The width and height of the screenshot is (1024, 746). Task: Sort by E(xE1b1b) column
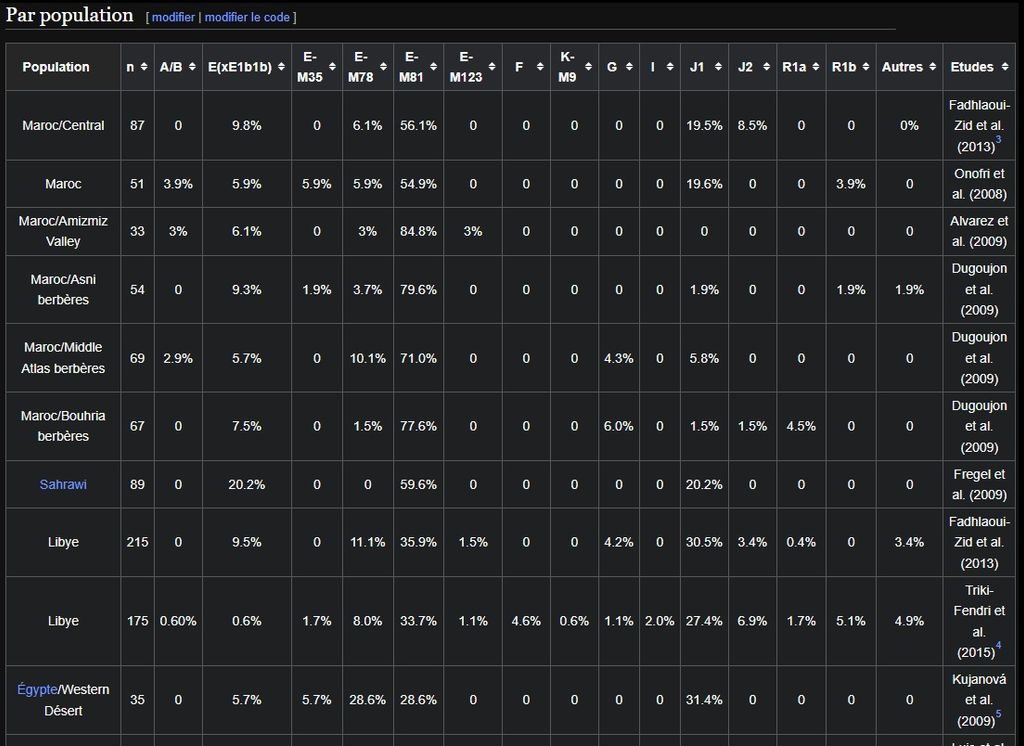245,67
